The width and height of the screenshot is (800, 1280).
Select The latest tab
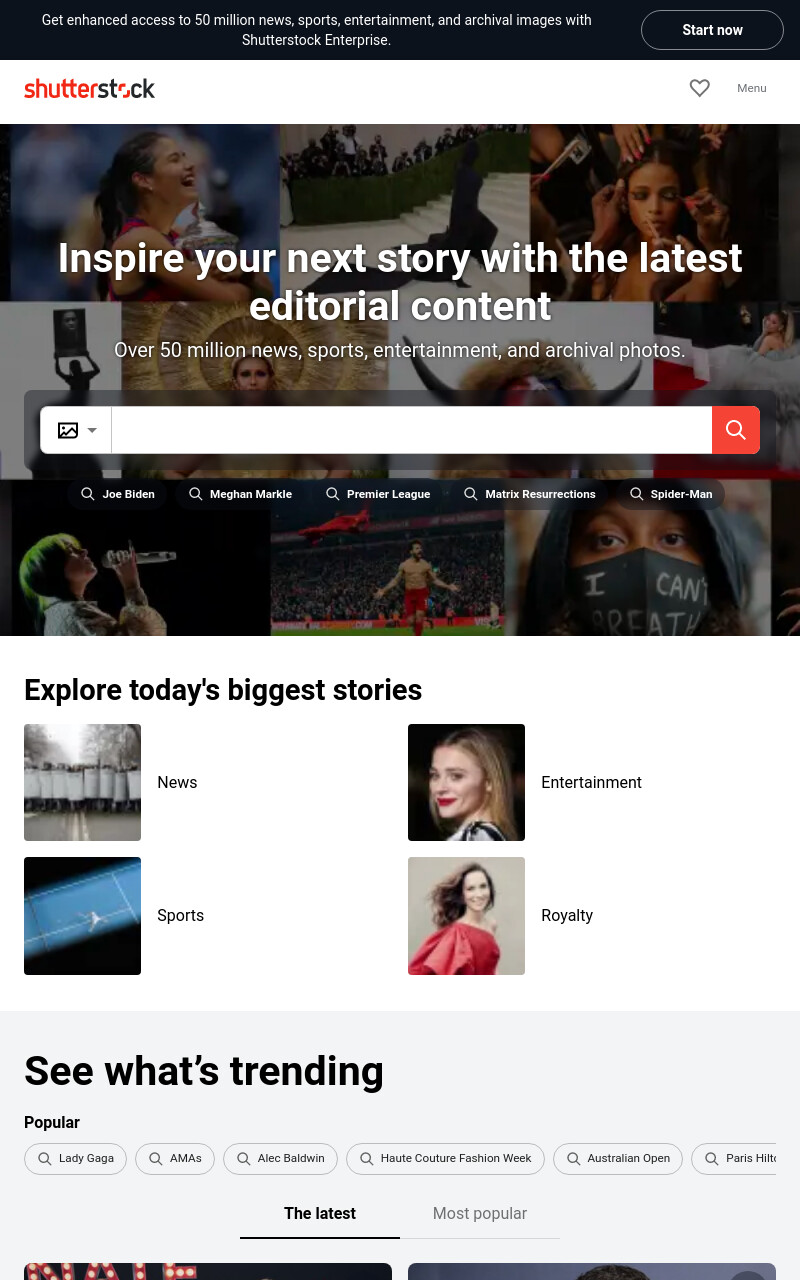pos(320,1213)
